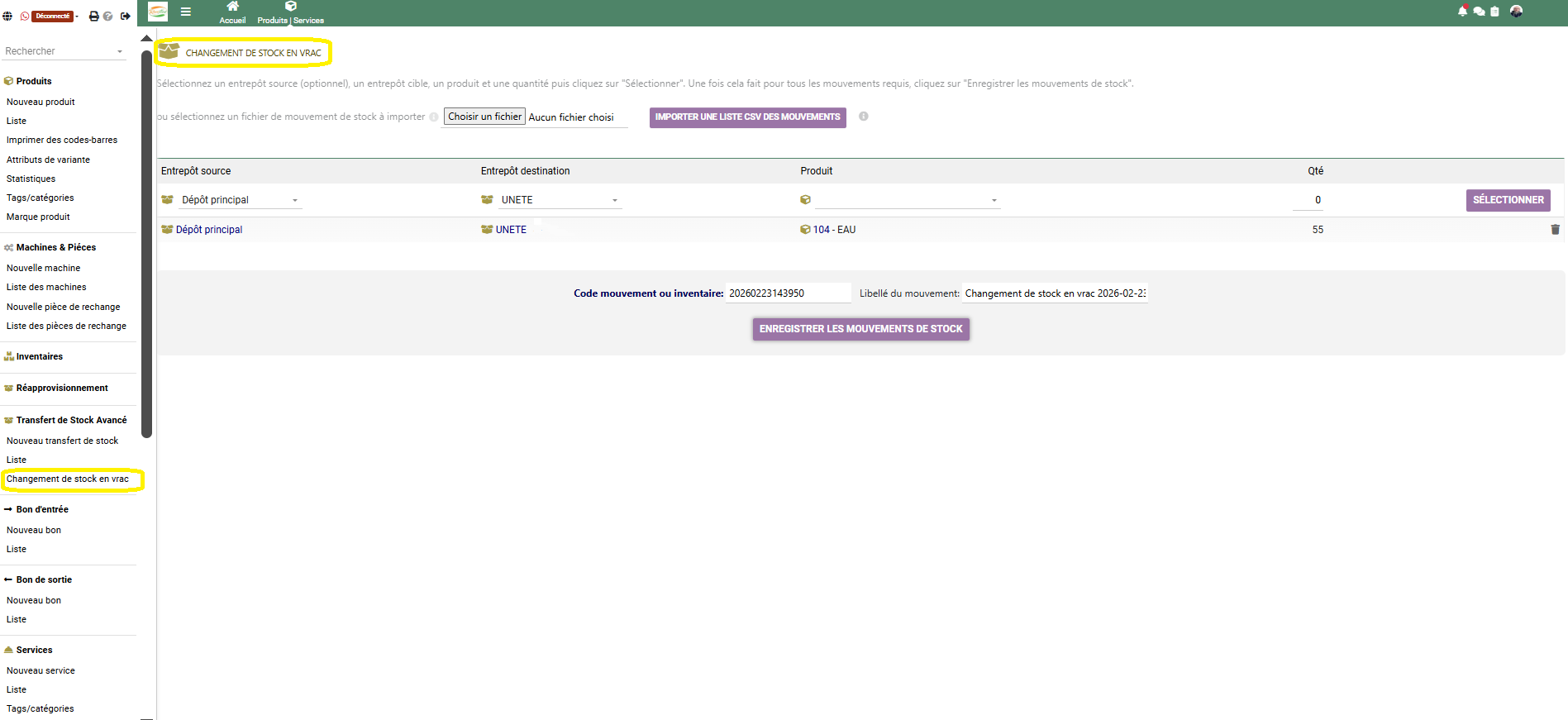This screenshot has width=1568, height=720.
Task: Click the company logo
Action: (x=158, y=12)
